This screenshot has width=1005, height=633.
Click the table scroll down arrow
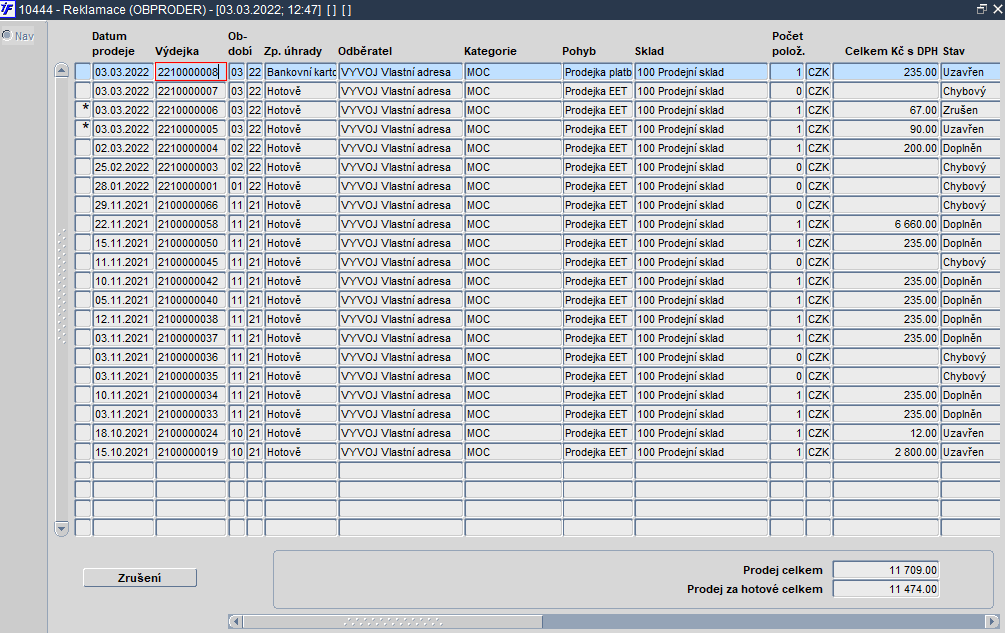[x=62, y=529]
